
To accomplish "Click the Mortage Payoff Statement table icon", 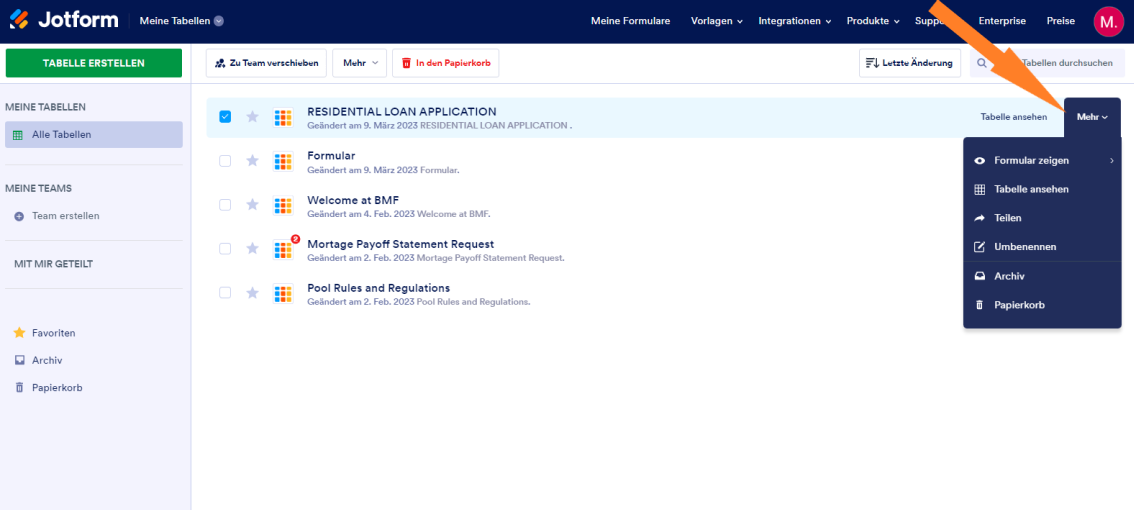I will 283,249.
